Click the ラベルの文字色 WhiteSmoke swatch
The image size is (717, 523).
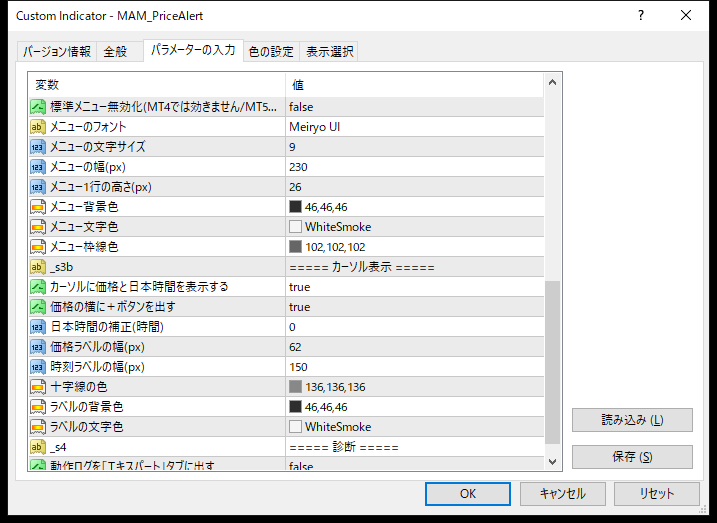tap(295, 427)
